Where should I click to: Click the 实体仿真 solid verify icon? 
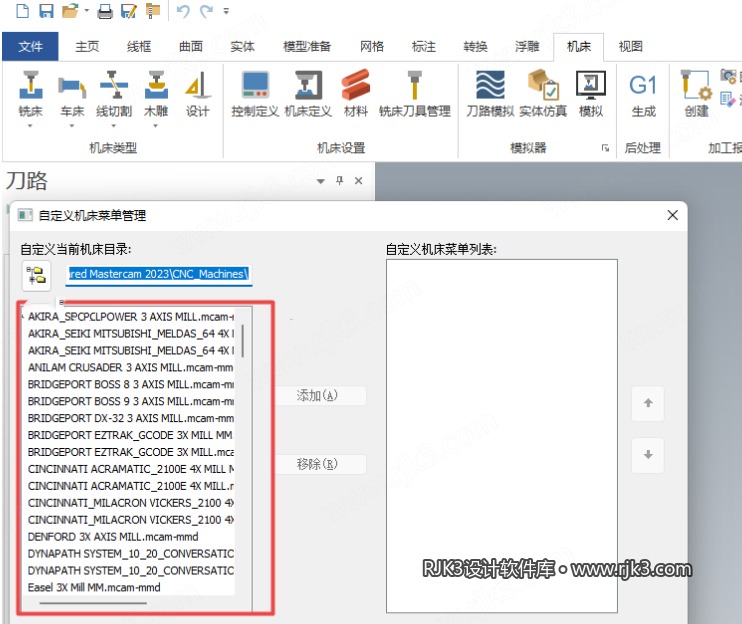pyautogui.click(x=543, y=94)
